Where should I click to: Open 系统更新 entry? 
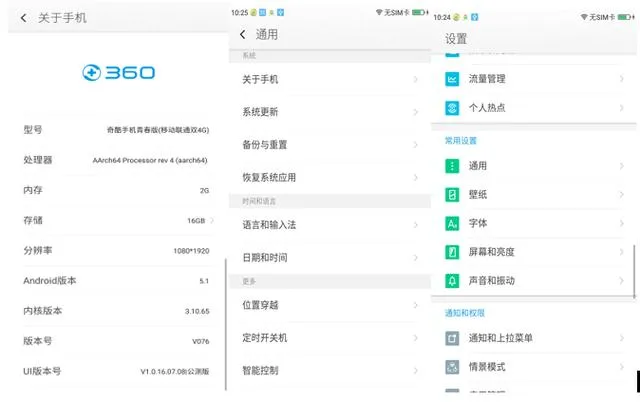(x=330, y=112)
